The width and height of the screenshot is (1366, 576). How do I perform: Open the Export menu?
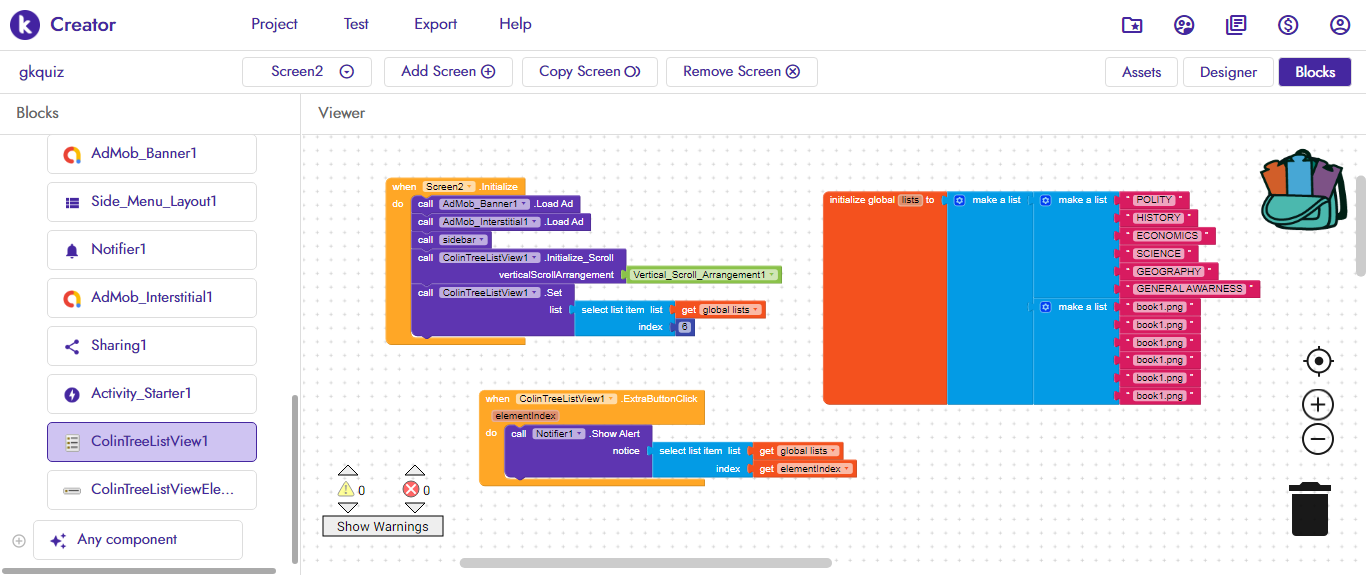click(x=435, y=24)
